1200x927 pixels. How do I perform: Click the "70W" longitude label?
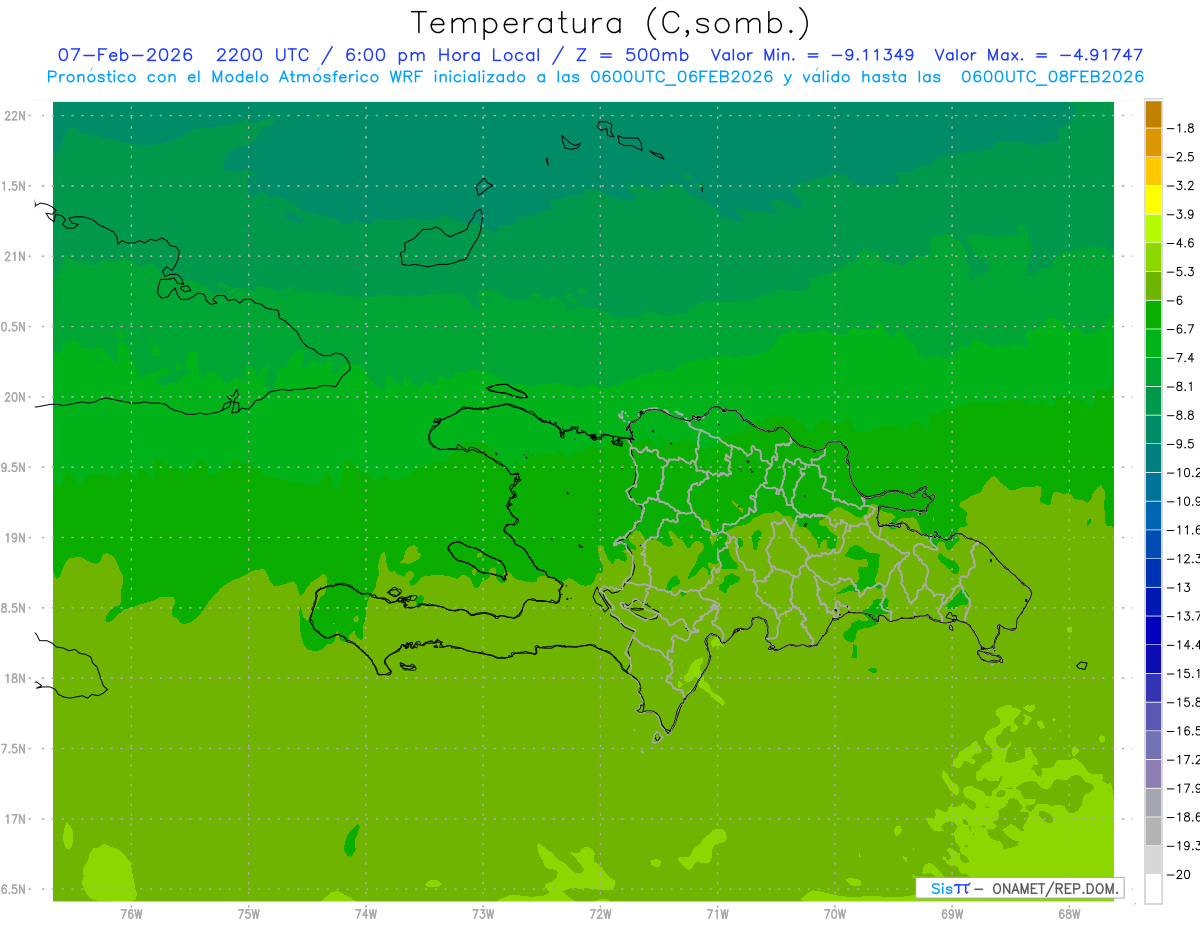835,914
